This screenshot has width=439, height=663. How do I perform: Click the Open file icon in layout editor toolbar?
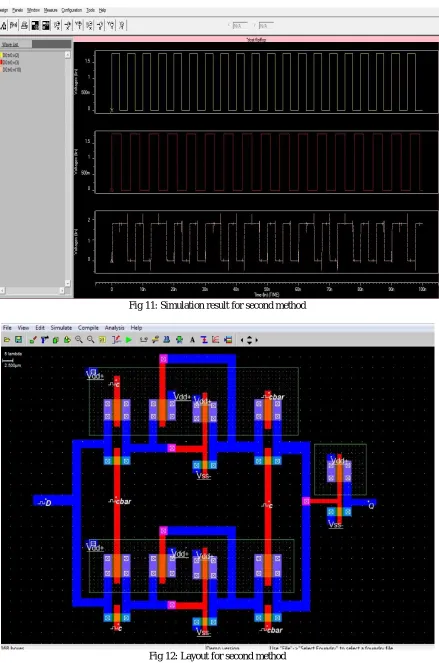(x=7, y=340)
